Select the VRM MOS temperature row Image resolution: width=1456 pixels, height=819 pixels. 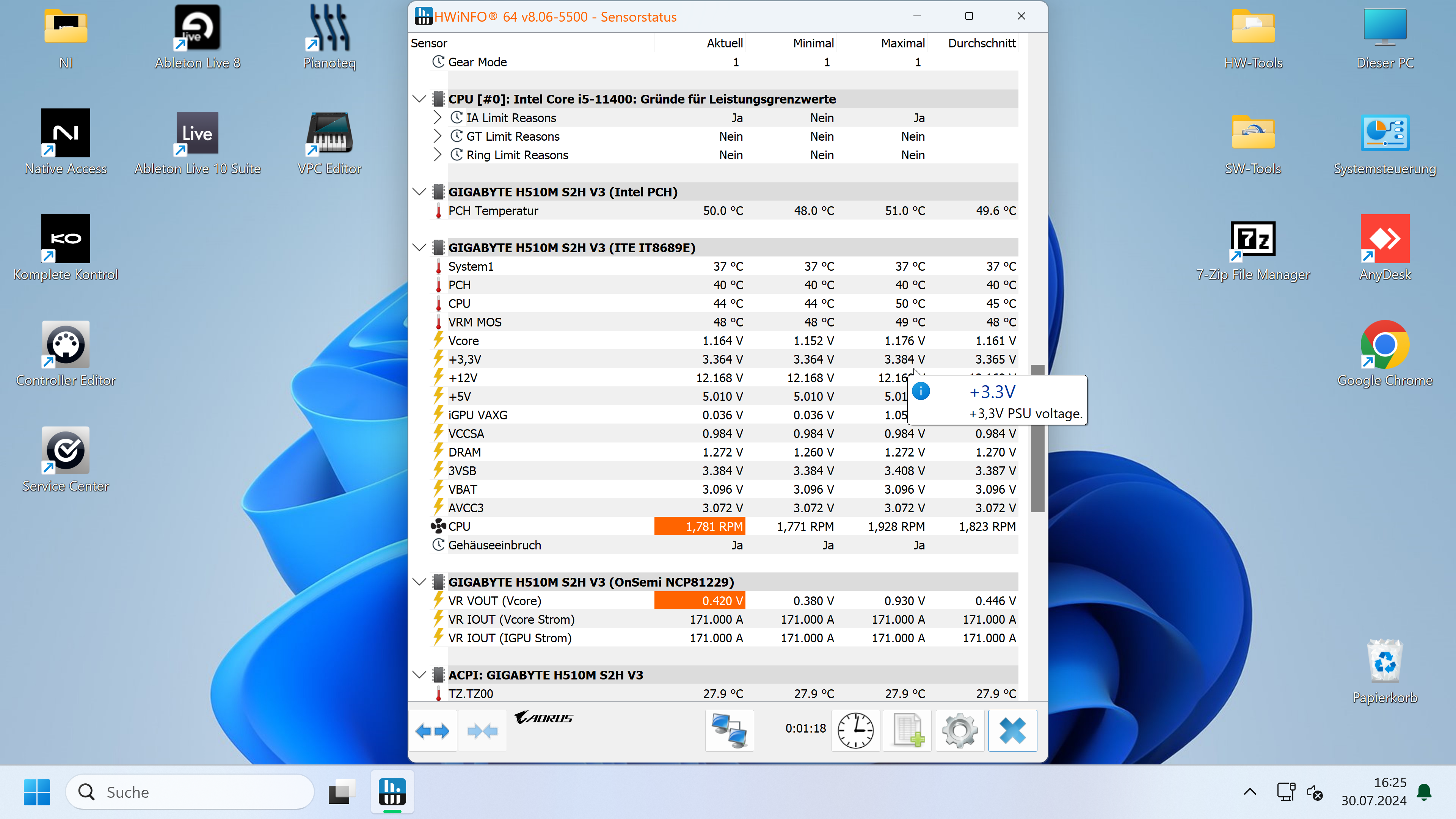click(x=724, y=322)
